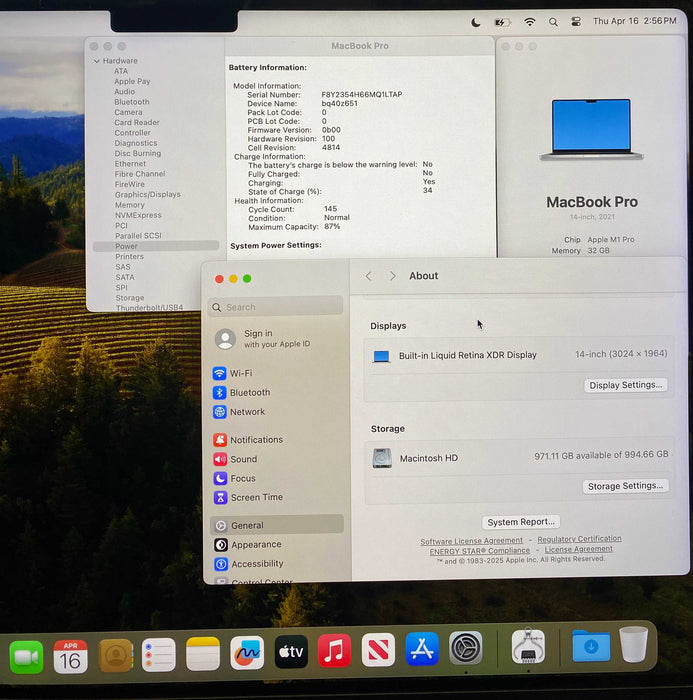Viewport: 693px width, 700px height.
Task: Open FaceTime from the Dock
Action: [26, 657]
